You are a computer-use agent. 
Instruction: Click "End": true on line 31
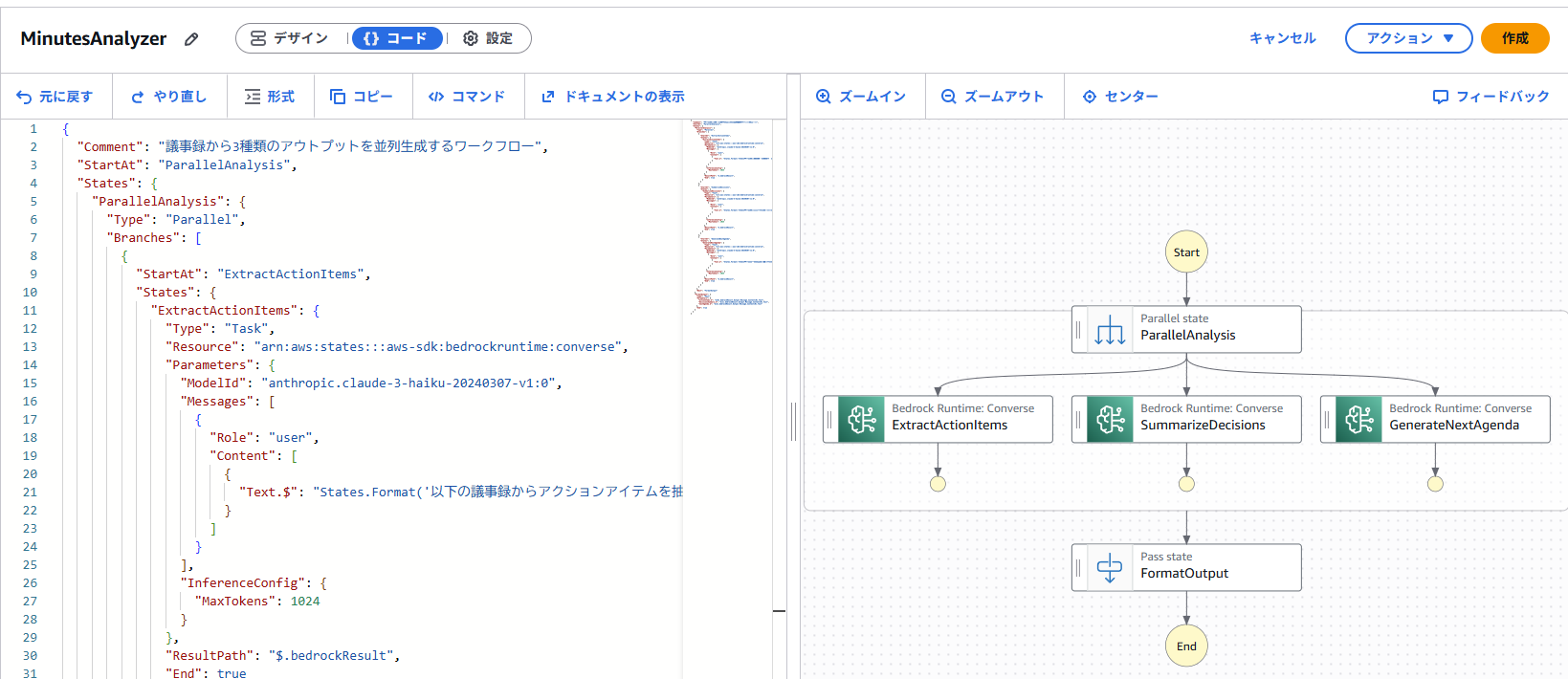206,673
